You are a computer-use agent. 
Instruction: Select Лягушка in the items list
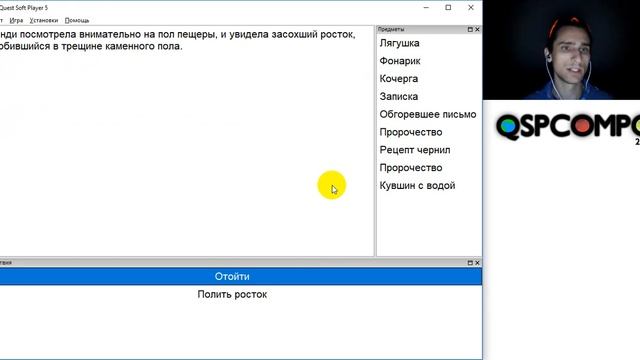[x=399, y=43]
